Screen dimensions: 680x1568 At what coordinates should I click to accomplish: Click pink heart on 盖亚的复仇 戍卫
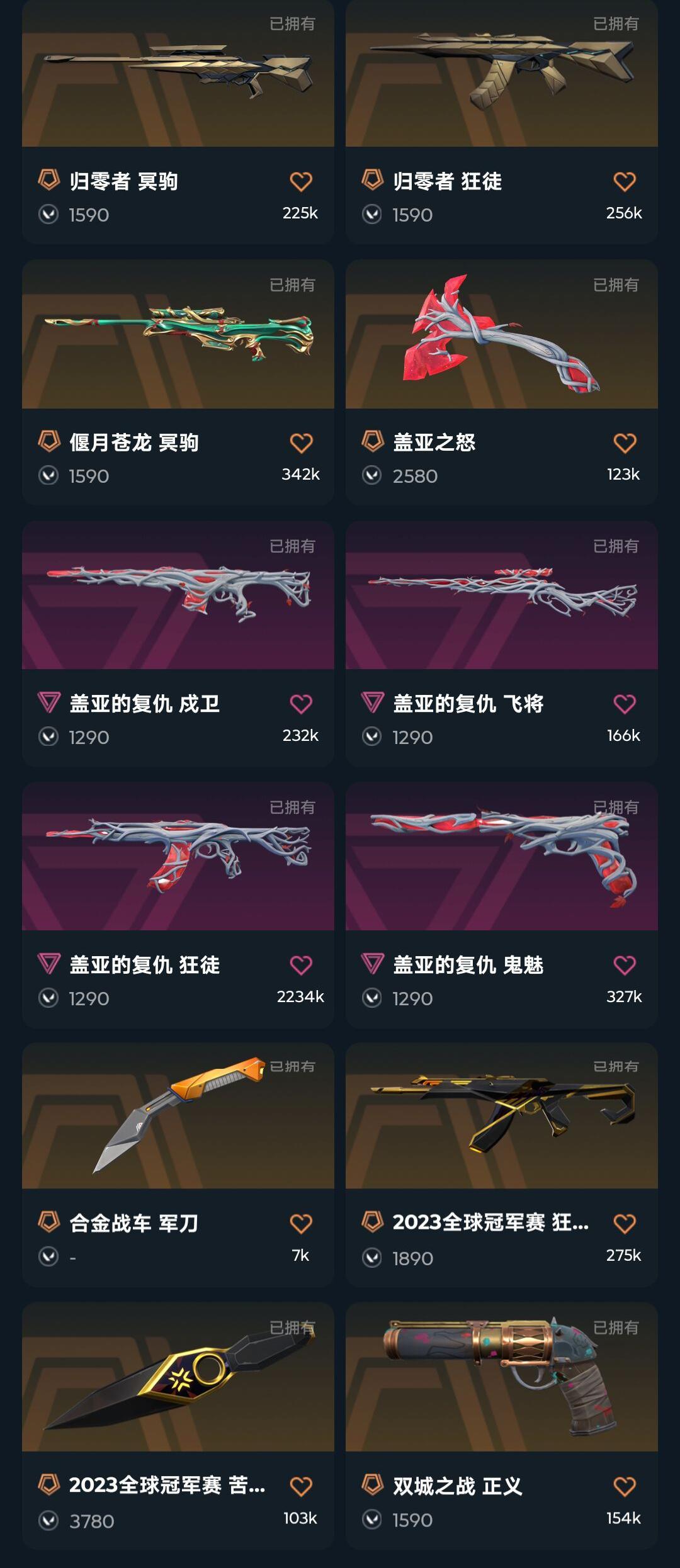click(301, 704)
